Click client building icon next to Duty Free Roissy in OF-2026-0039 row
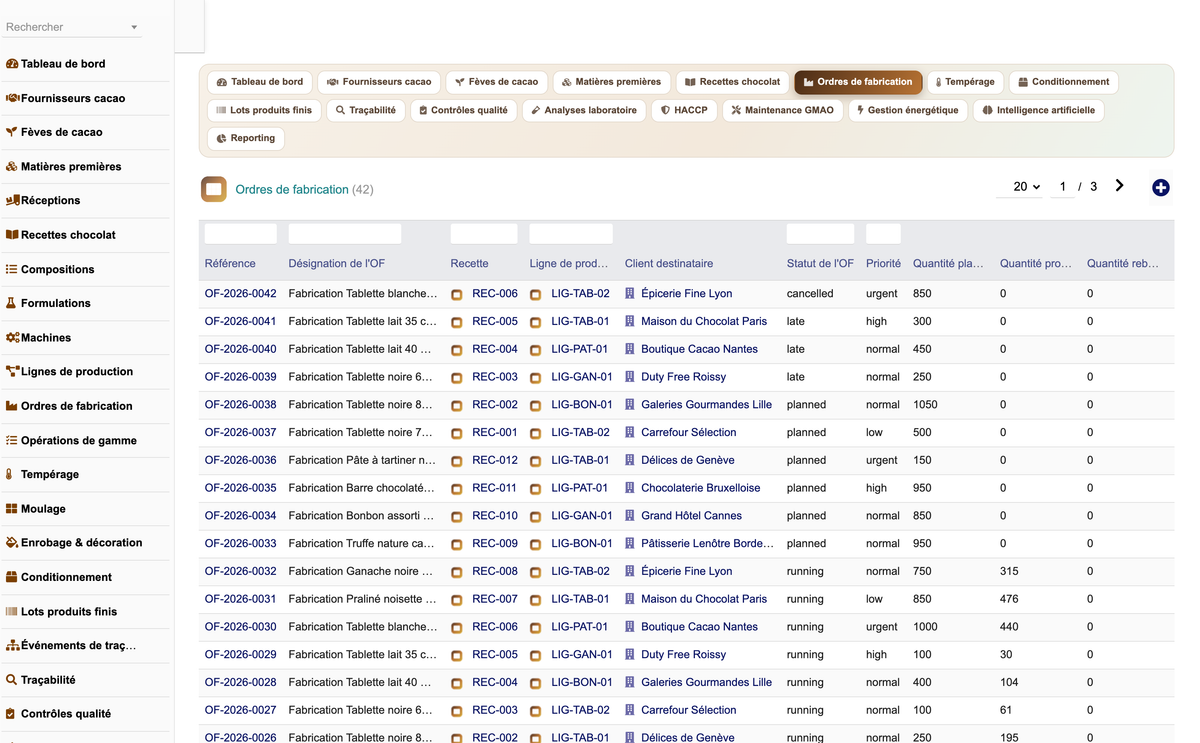 630,377
